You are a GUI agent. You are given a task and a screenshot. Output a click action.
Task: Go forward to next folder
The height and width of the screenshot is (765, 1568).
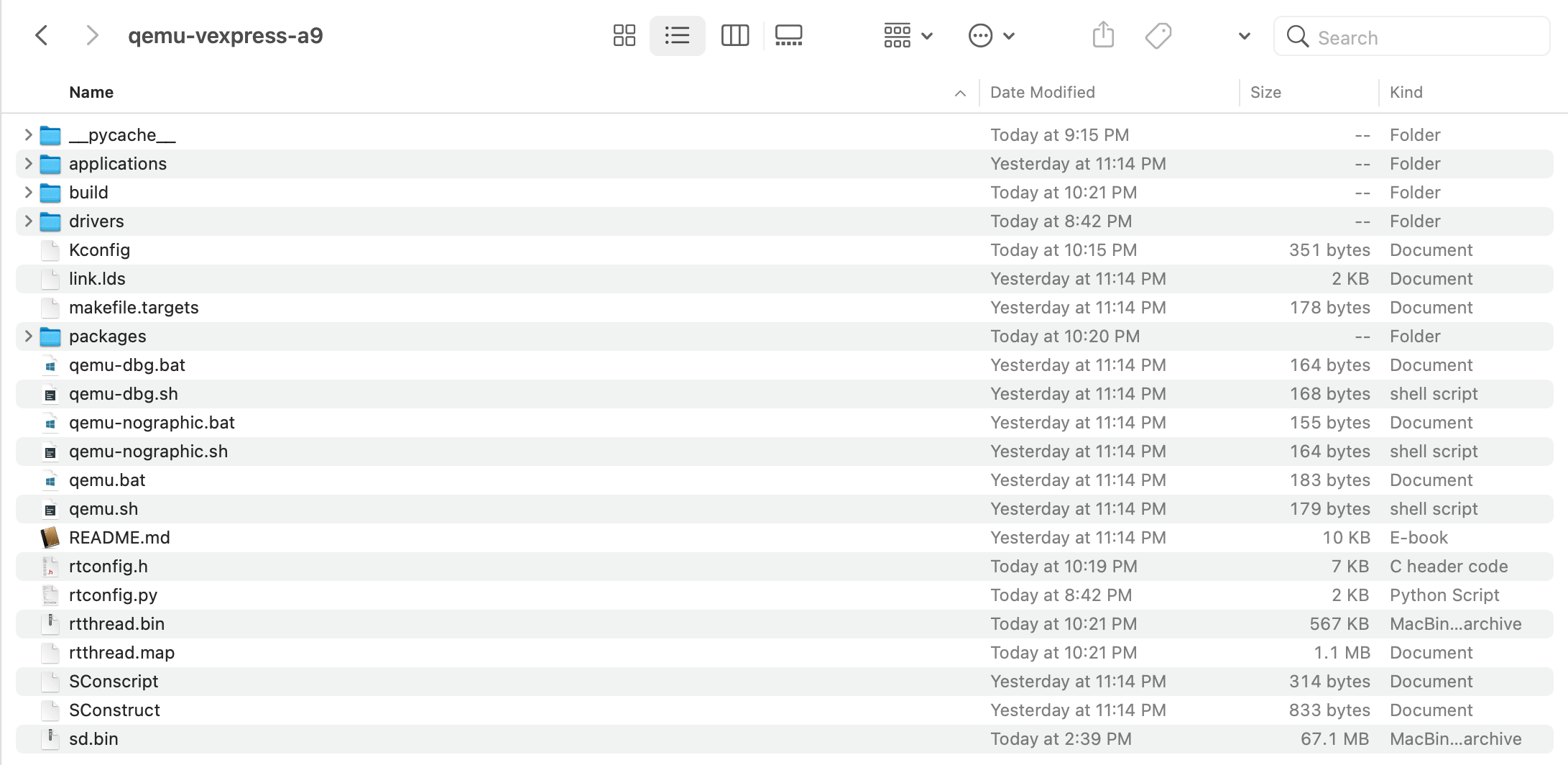tap(91, 35)
